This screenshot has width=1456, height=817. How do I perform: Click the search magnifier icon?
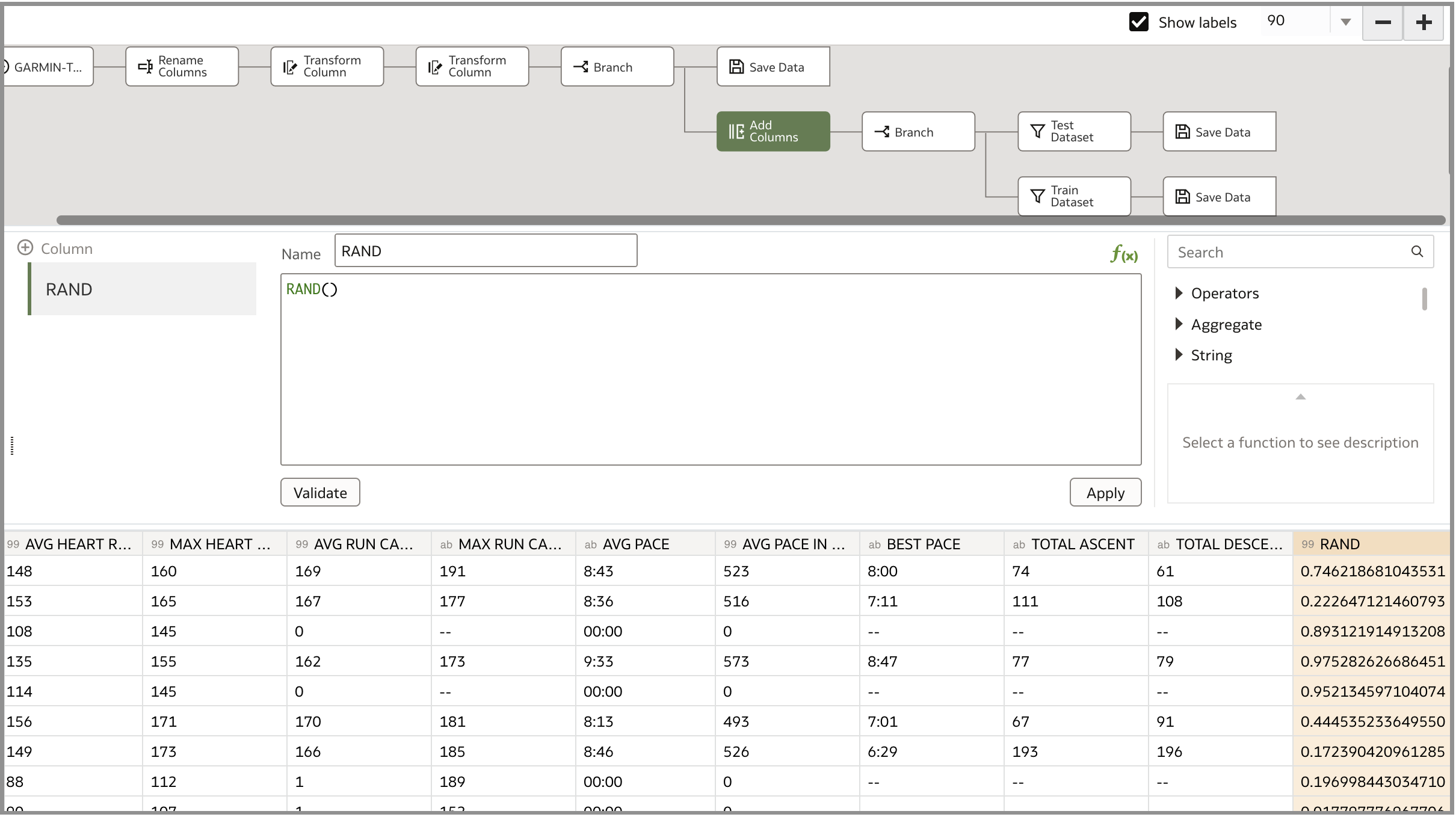(x=1417, y=252)
